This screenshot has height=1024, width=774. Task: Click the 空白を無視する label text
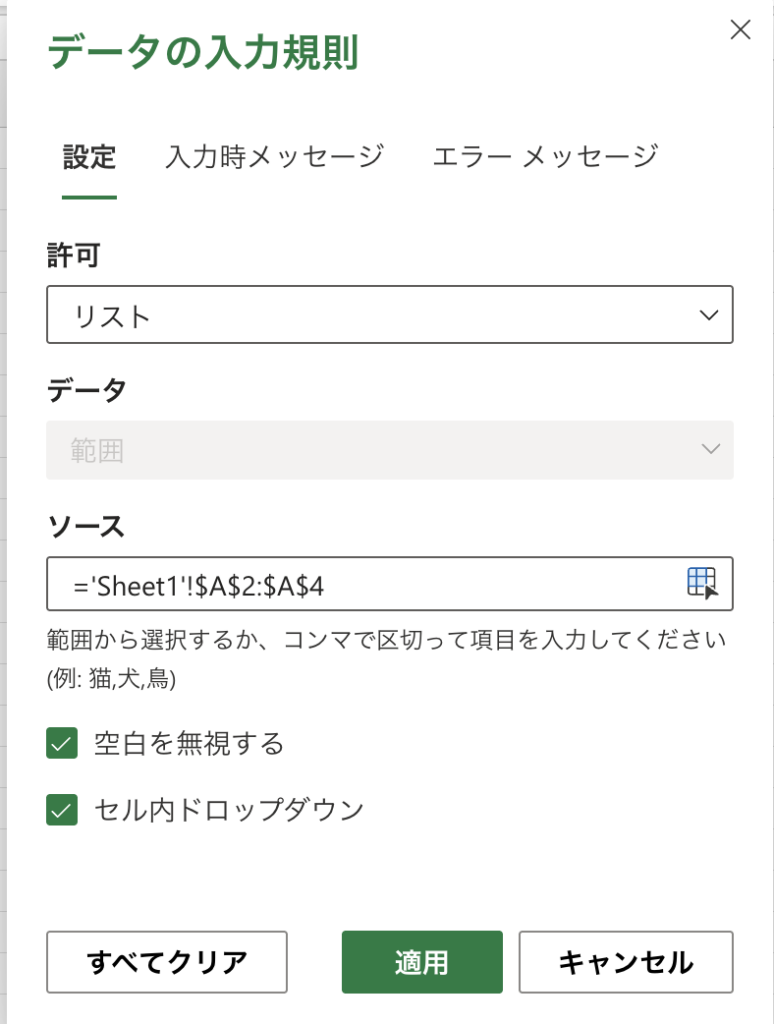[x=189, y=744]
